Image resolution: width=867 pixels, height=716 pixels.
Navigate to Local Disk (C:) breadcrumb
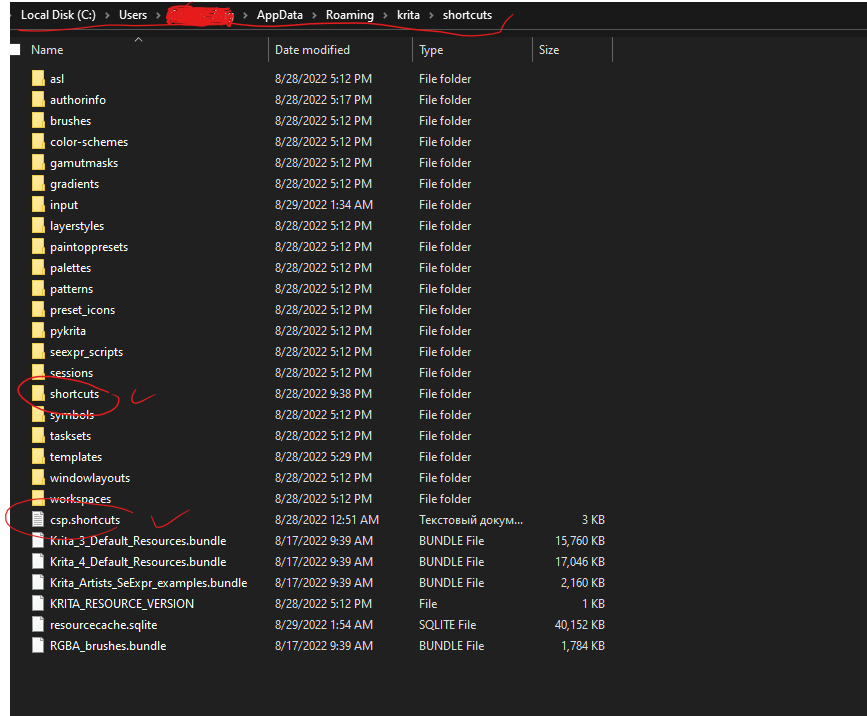[x=59, y=16]
